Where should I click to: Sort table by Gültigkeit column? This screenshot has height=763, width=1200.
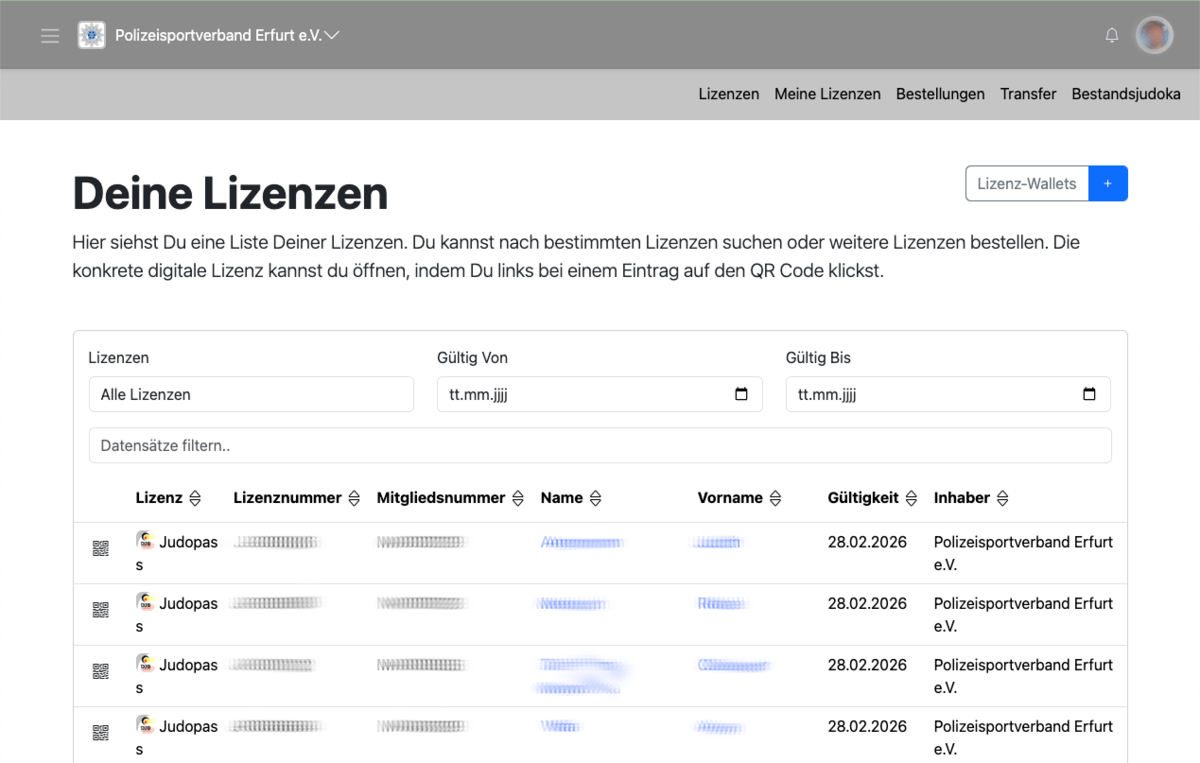pos(910,498)
